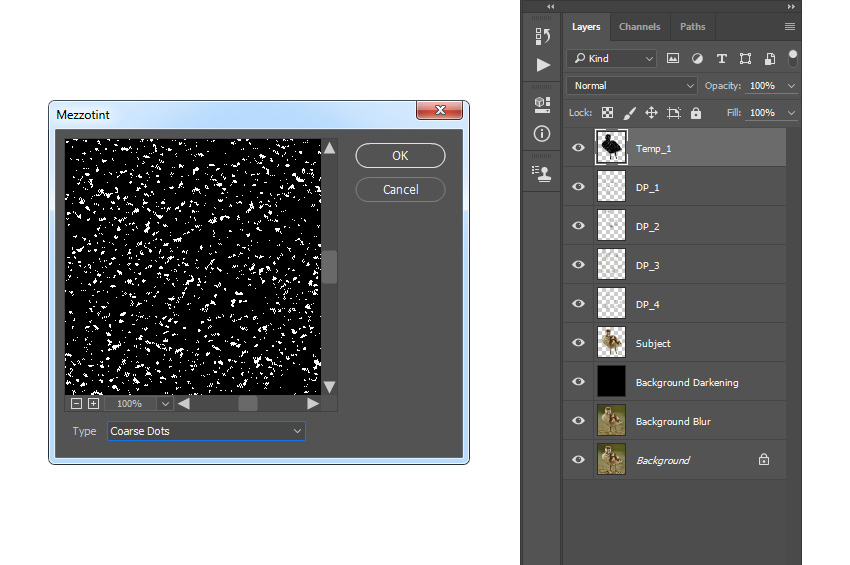Open the preview zoom percentage dropdown

165,403
